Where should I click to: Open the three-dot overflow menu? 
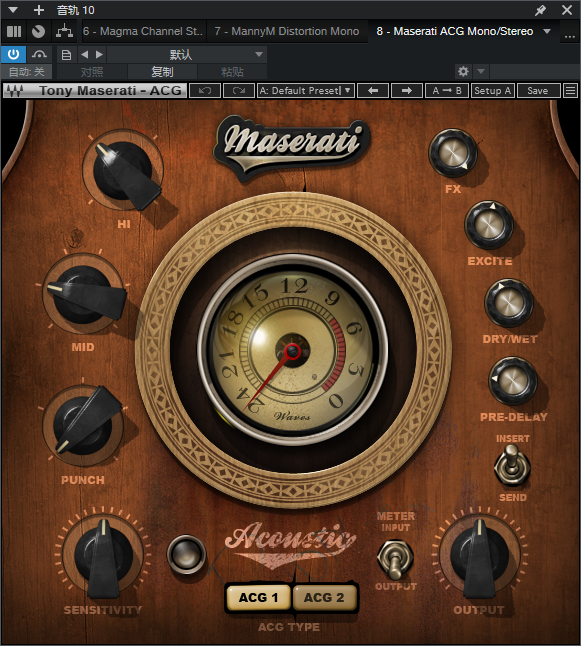point(570,36)
